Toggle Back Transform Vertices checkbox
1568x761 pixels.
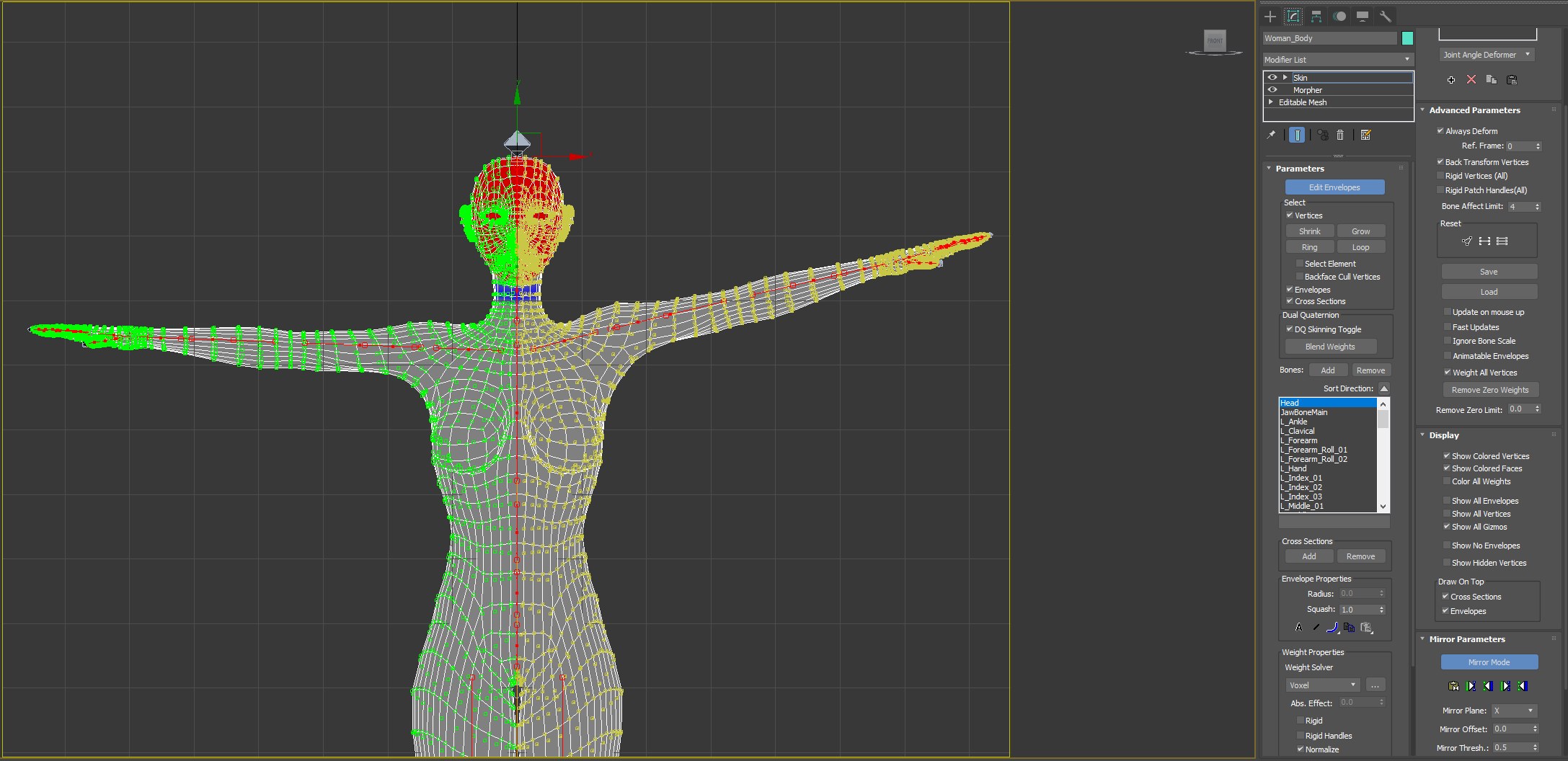(x=1440, y=162)
